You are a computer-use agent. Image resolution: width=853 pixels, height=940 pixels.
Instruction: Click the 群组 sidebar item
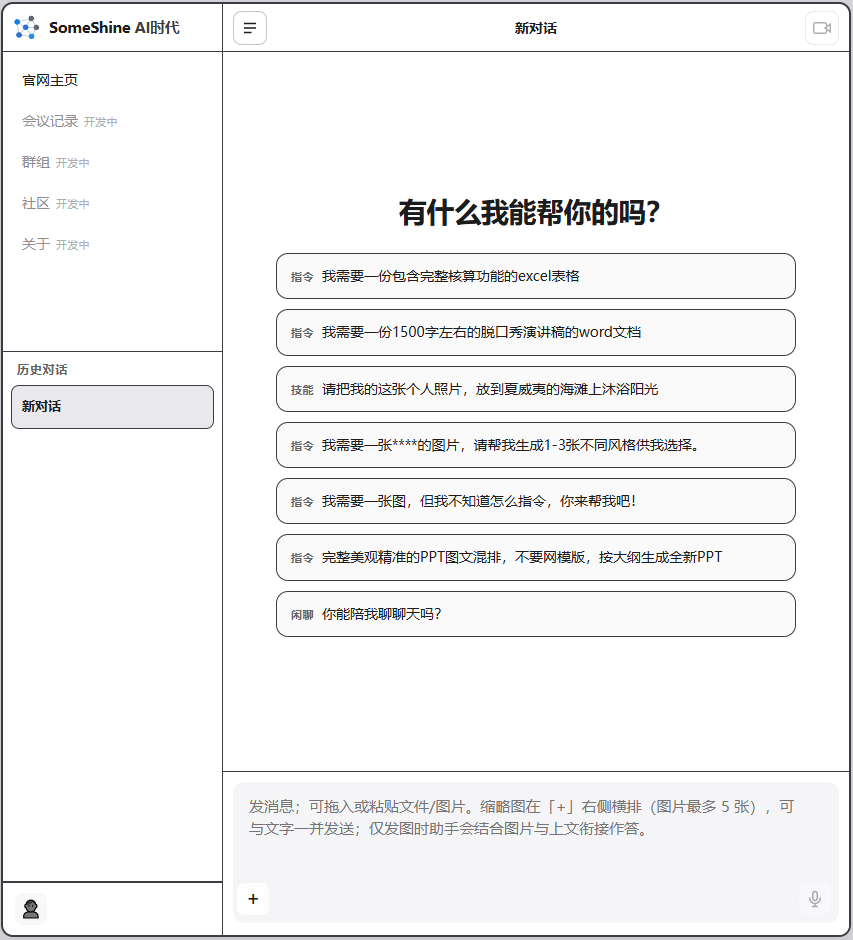[x=36, y=162]
